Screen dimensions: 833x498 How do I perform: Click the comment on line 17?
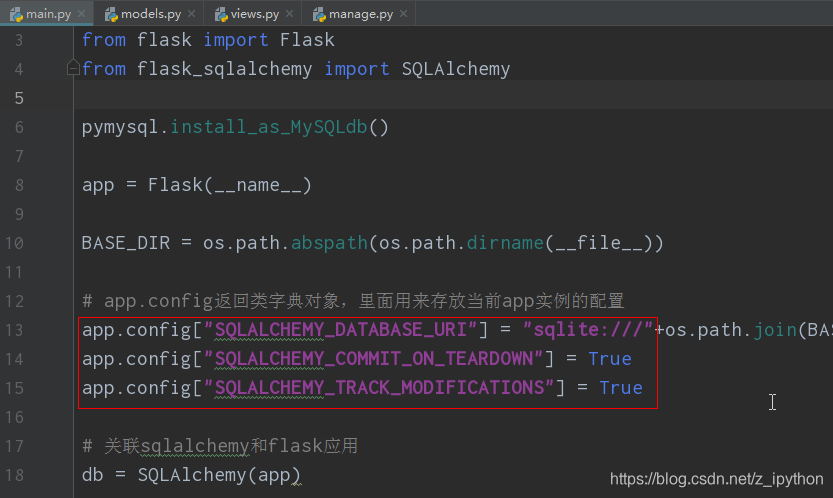click(220, 446)
